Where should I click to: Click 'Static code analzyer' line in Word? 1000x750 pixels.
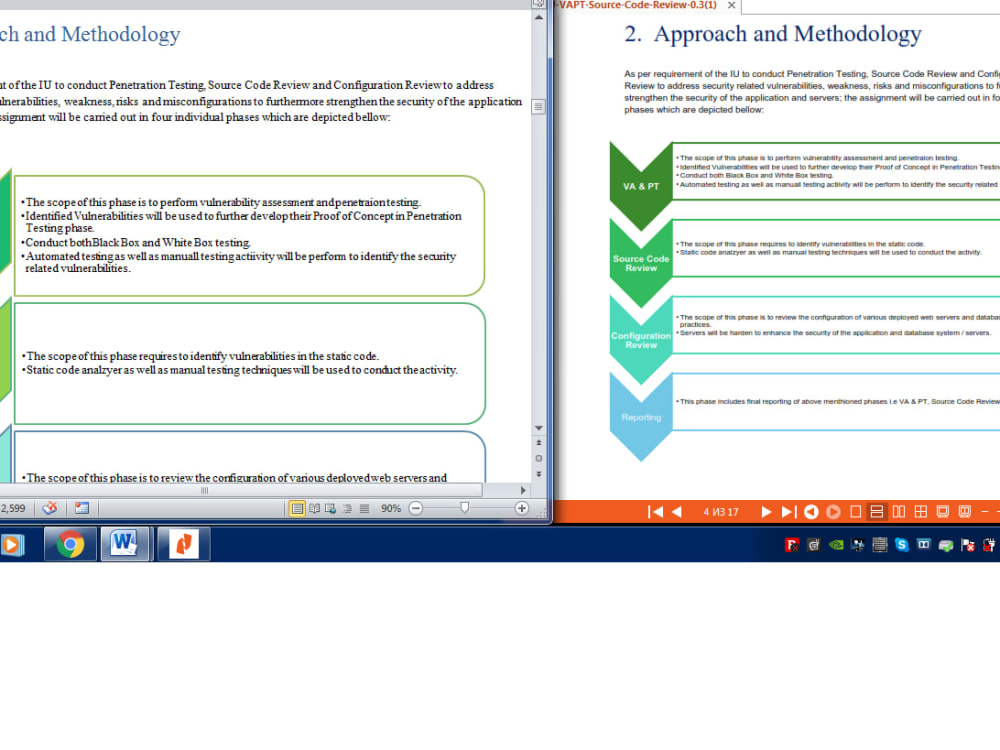coord(242,370)
